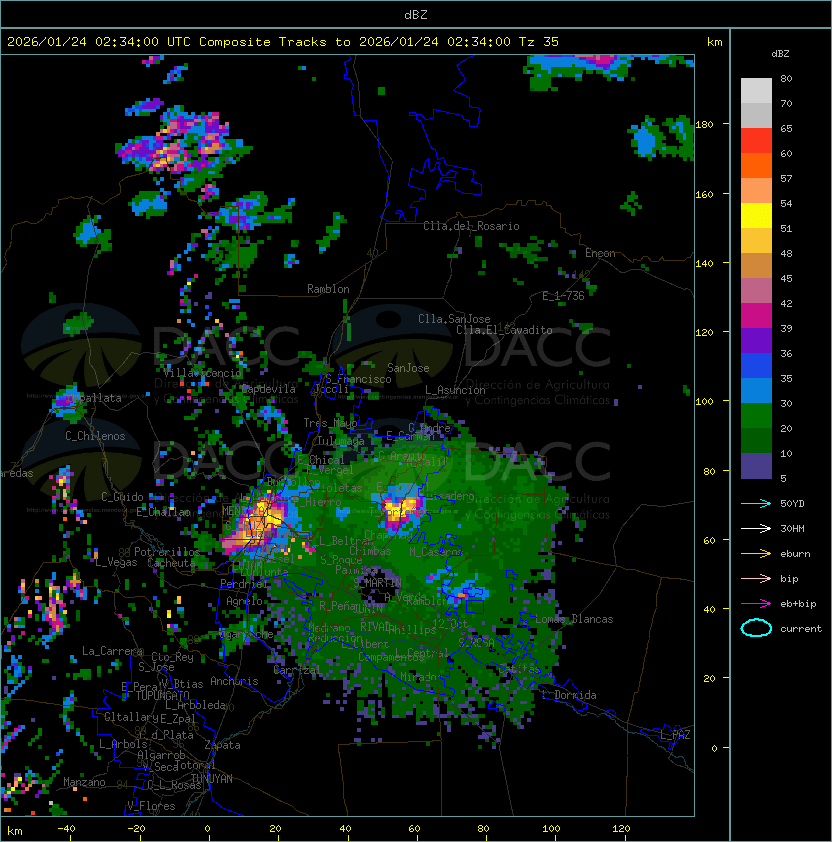Click the bottom axis '120' tick

click(x=620, y=829)
